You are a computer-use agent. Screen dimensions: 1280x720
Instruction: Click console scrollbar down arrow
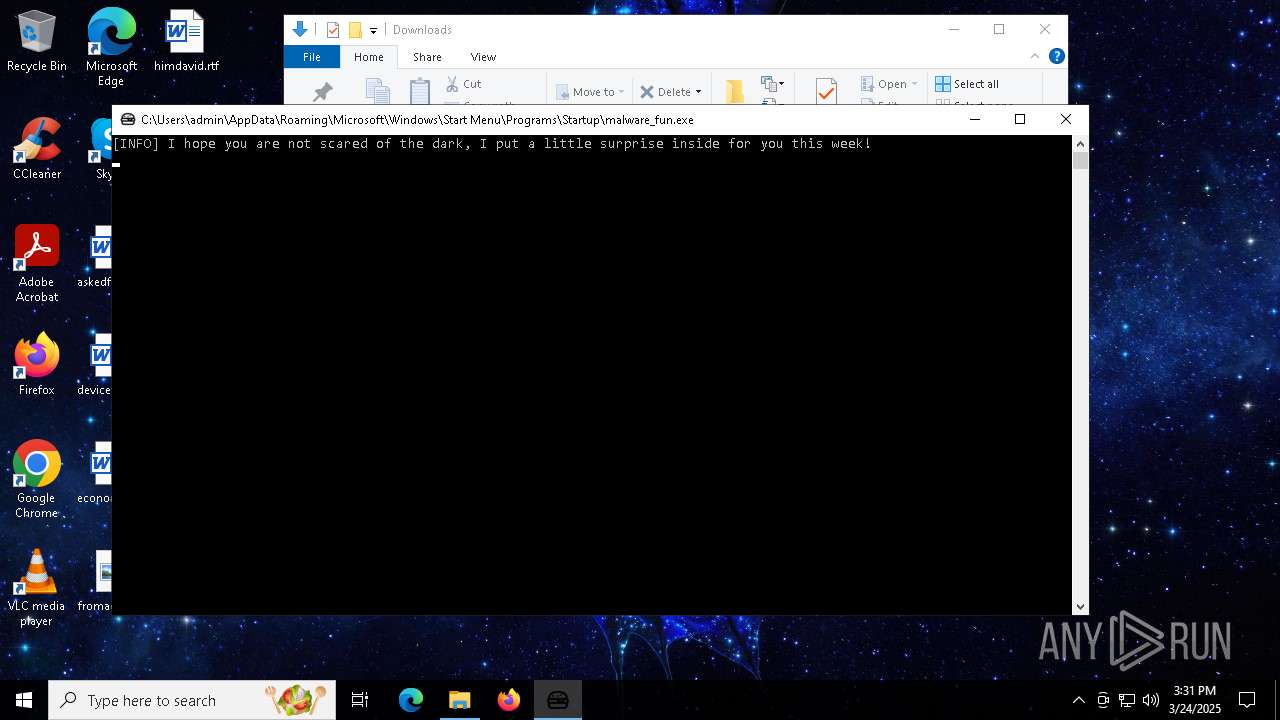tap(1080, 606)
